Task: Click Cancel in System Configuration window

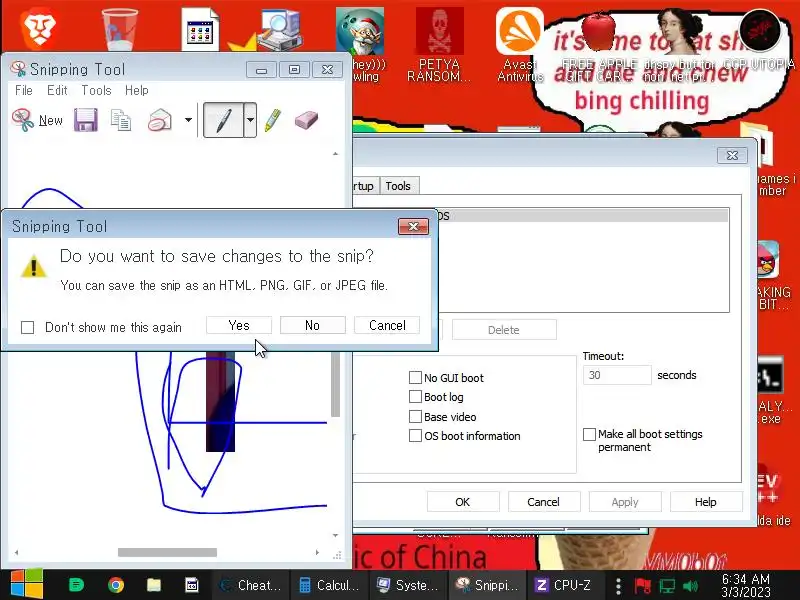Action: coord(543,502)
